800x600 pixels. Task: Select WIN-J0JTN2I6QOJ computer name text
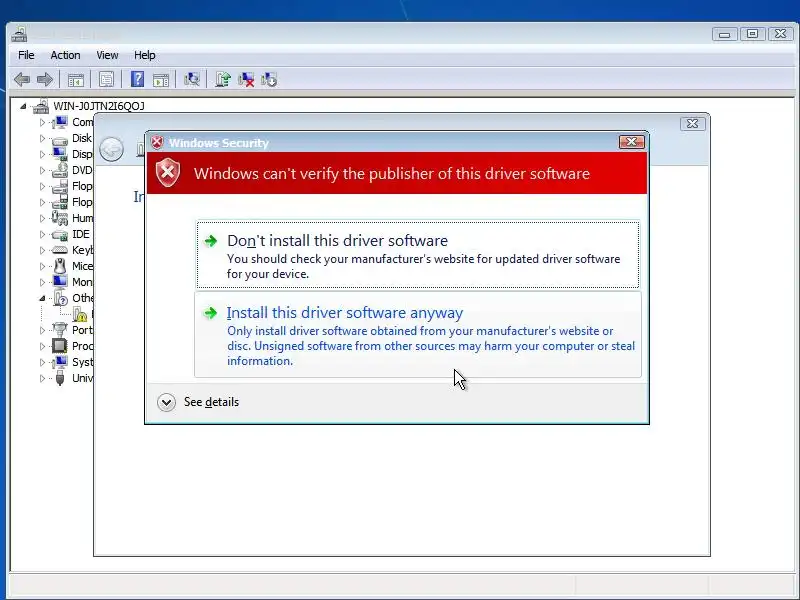(x=99, y=106)
